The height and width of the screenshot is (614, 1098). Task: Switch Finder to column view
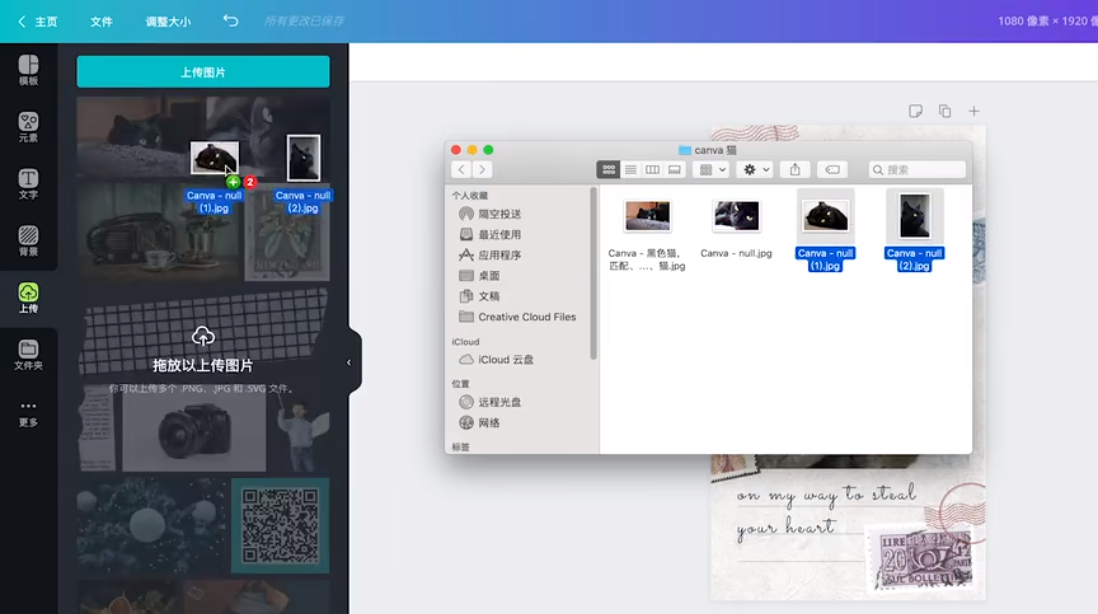click(x=652, y=169)
